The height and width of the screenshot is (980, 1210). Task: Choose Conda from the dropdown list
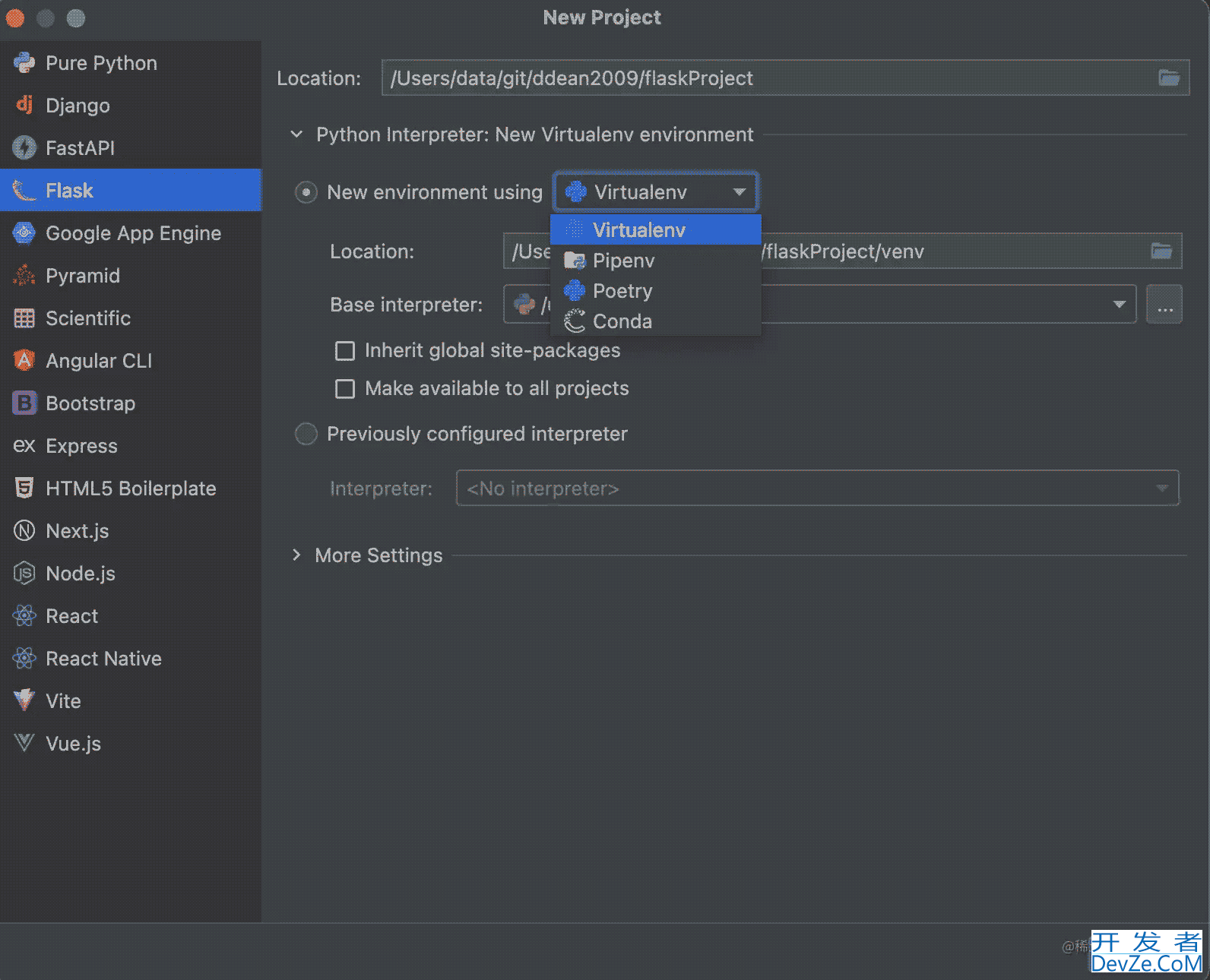(x=656, y=321)
